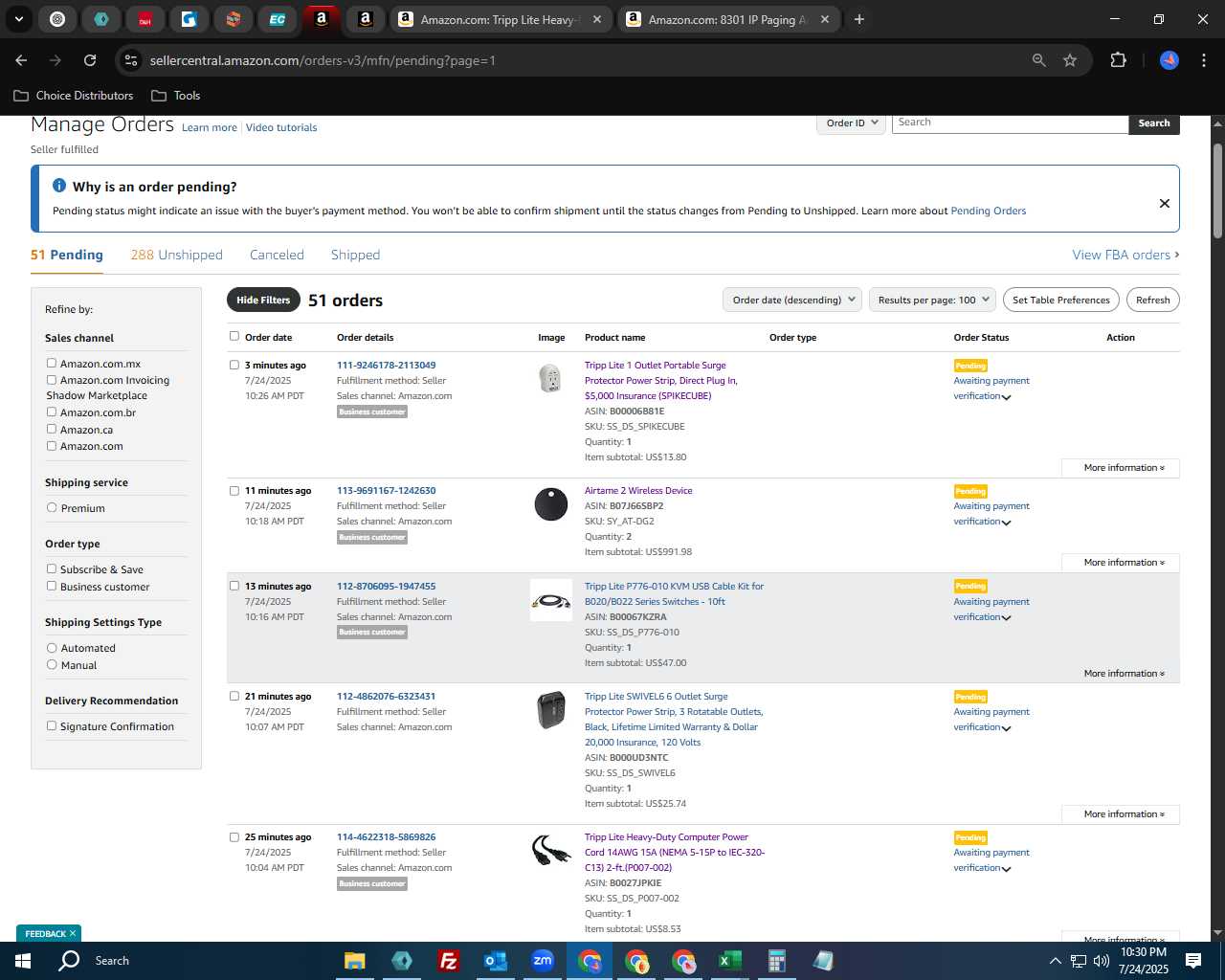Click the Refresh orders button
Screen dimensions: 1225x980
[1152, 300]
